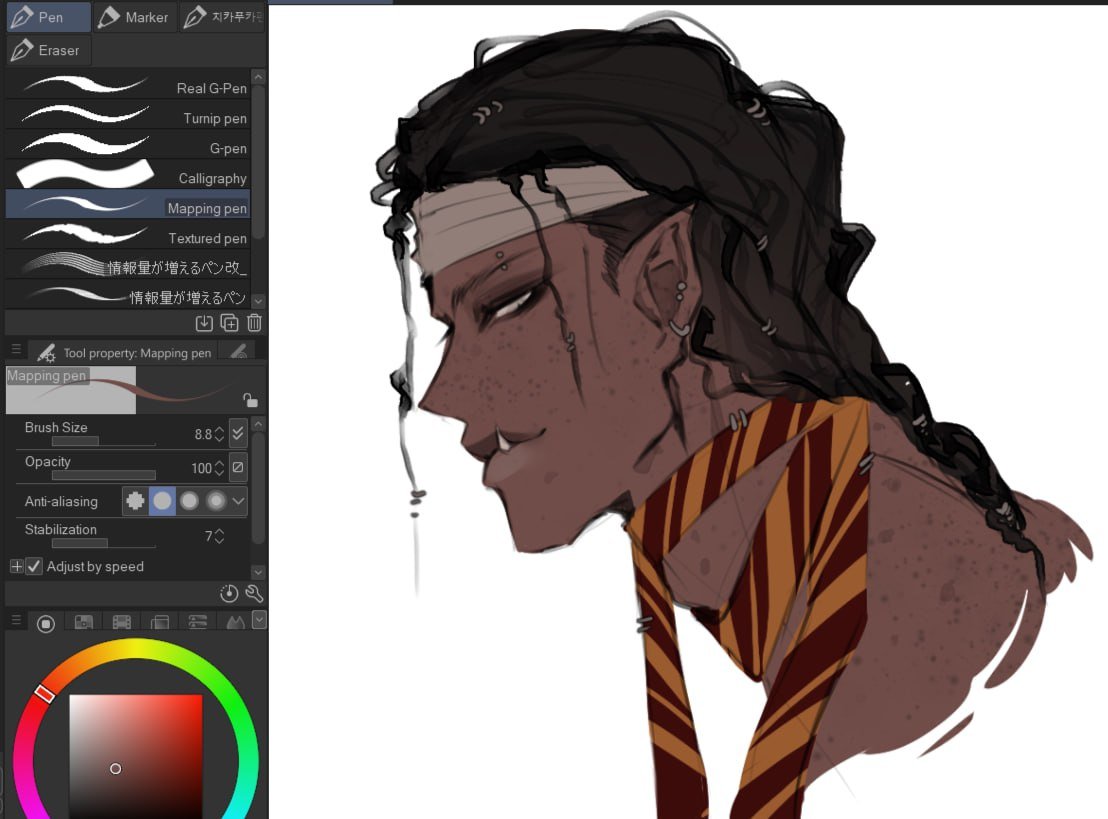Click the Tool property: Mapping pen tab
1108x819 pixels.
(124, 352)
